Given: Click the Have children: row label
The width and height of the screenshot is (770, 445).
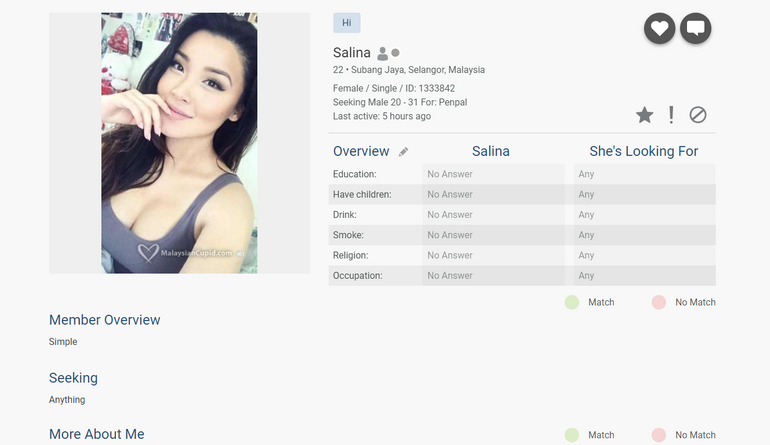Looking at the screenshot, I should [x=362, y=195].
